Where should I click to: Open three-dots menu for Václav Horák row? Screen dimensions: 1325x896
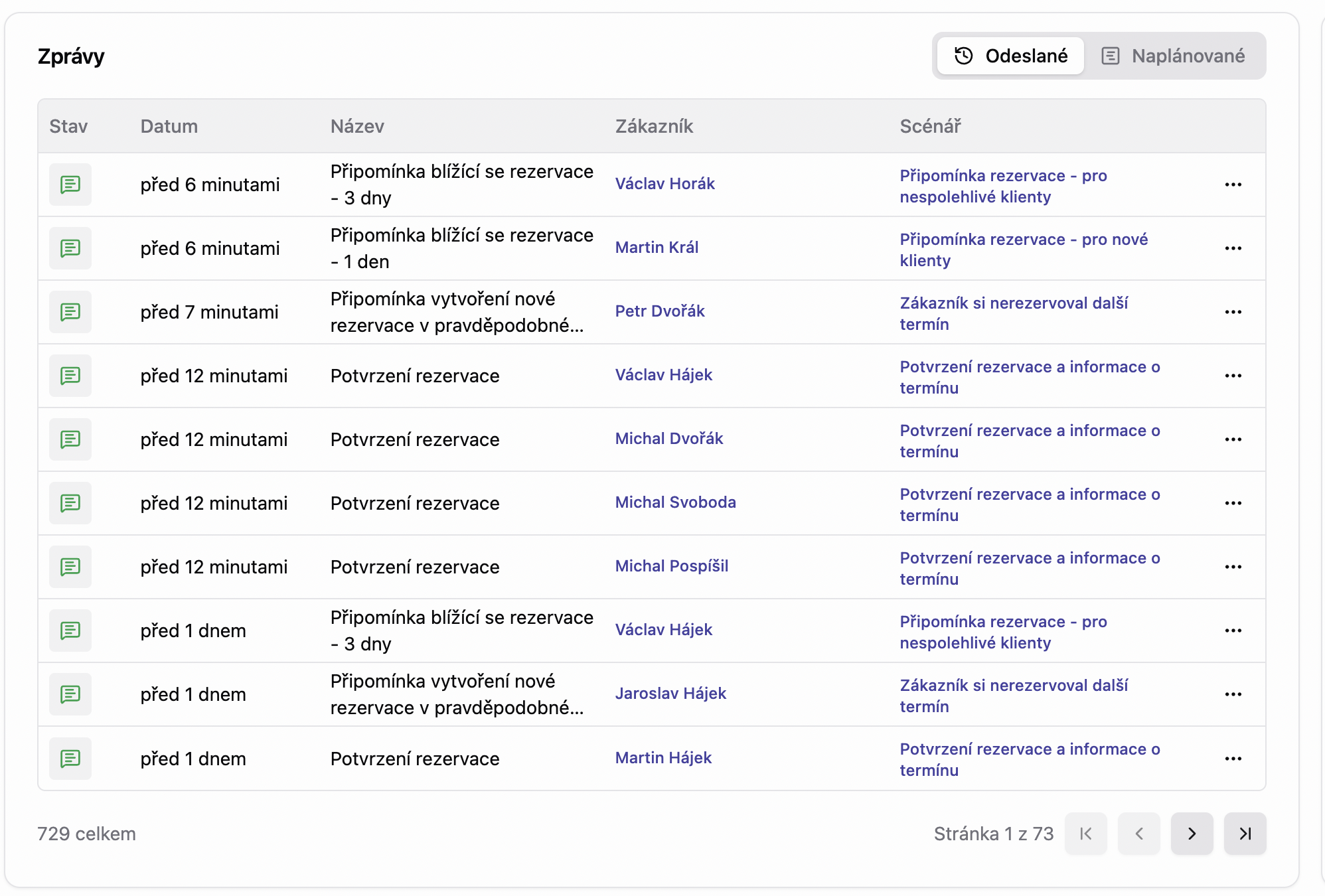tap(1233, 185)
